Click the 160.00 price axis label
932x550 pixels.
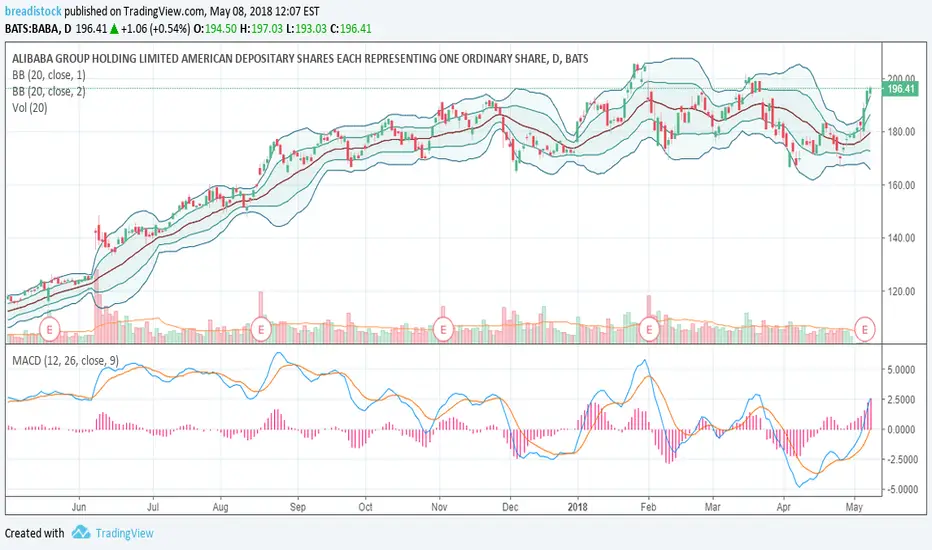(x=900, y=185)
